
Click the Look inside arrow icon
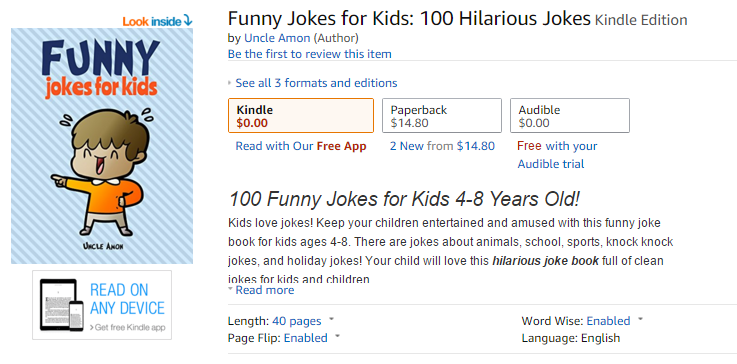pyautogui.click(x=188, y=20)
